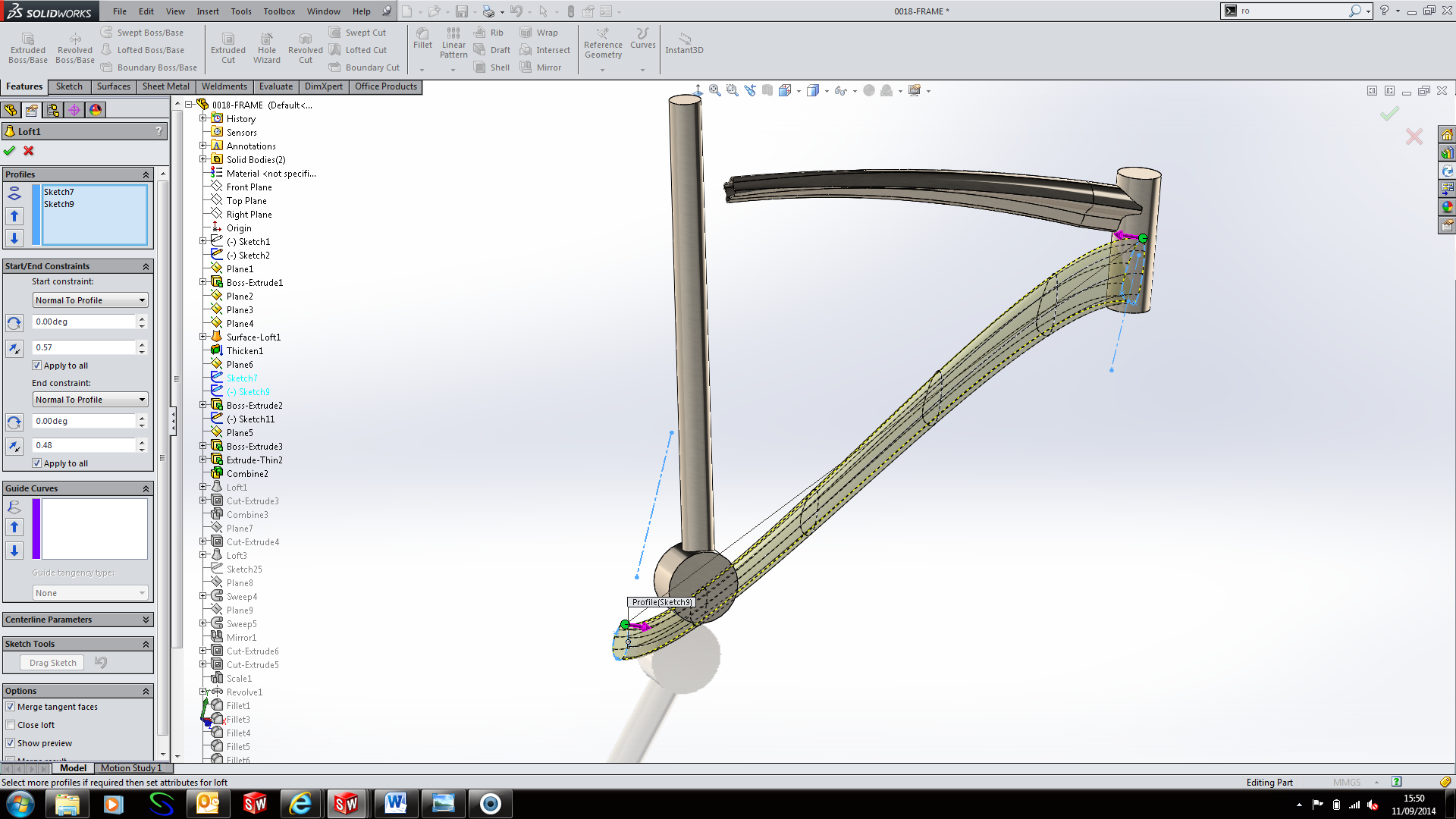Expand the Boss-Extrude2 tree node

coord(202,405)
